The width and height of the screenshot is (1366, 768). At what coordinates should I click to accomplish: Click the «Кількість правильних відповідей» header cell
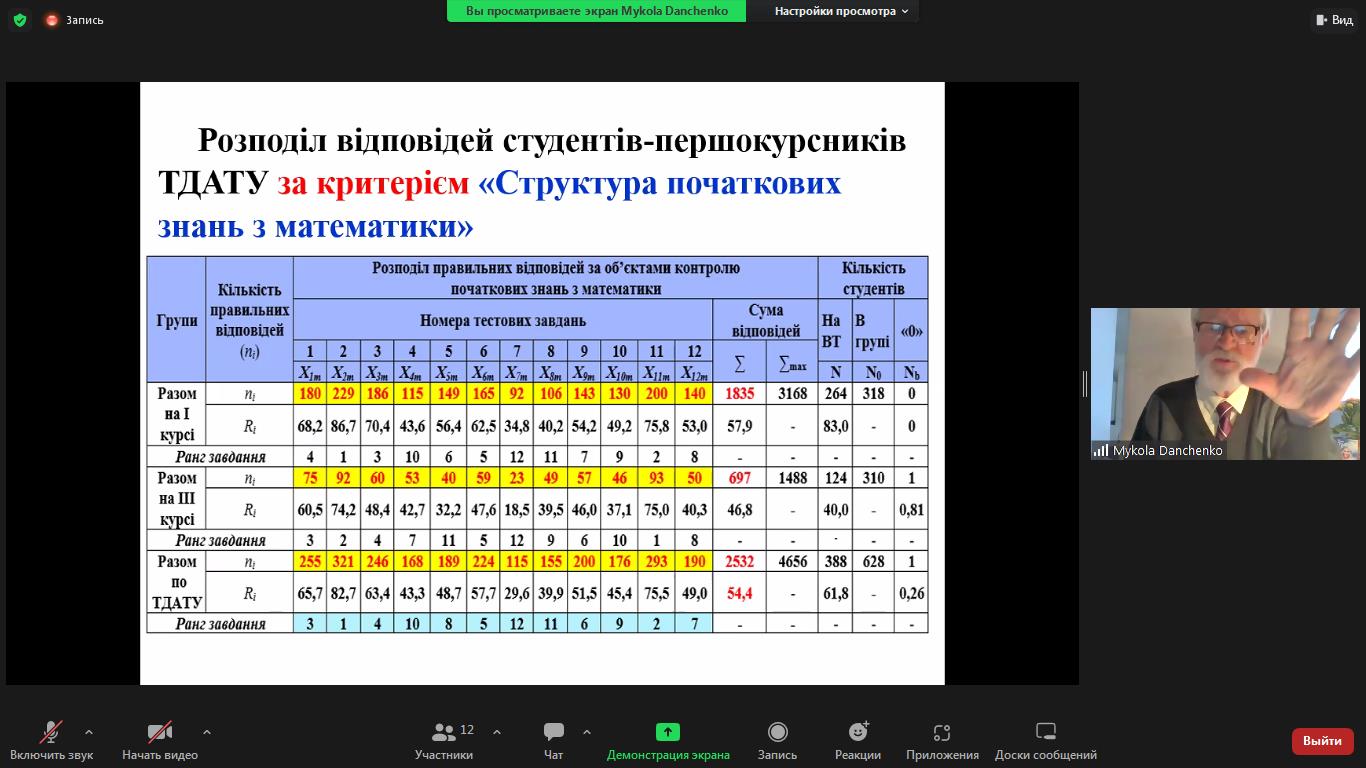click(x=250, y=320)
